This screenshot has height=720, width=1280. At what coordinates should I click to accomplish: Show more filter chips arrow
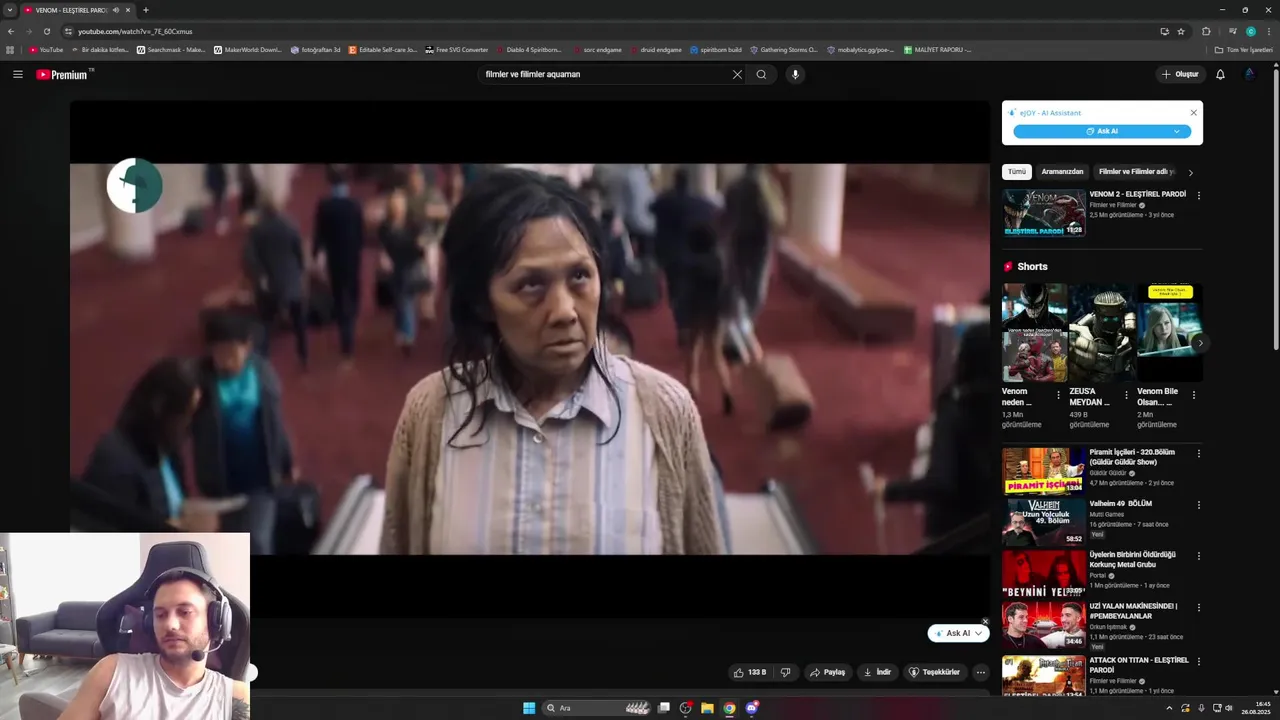[x=1190, y=172]
